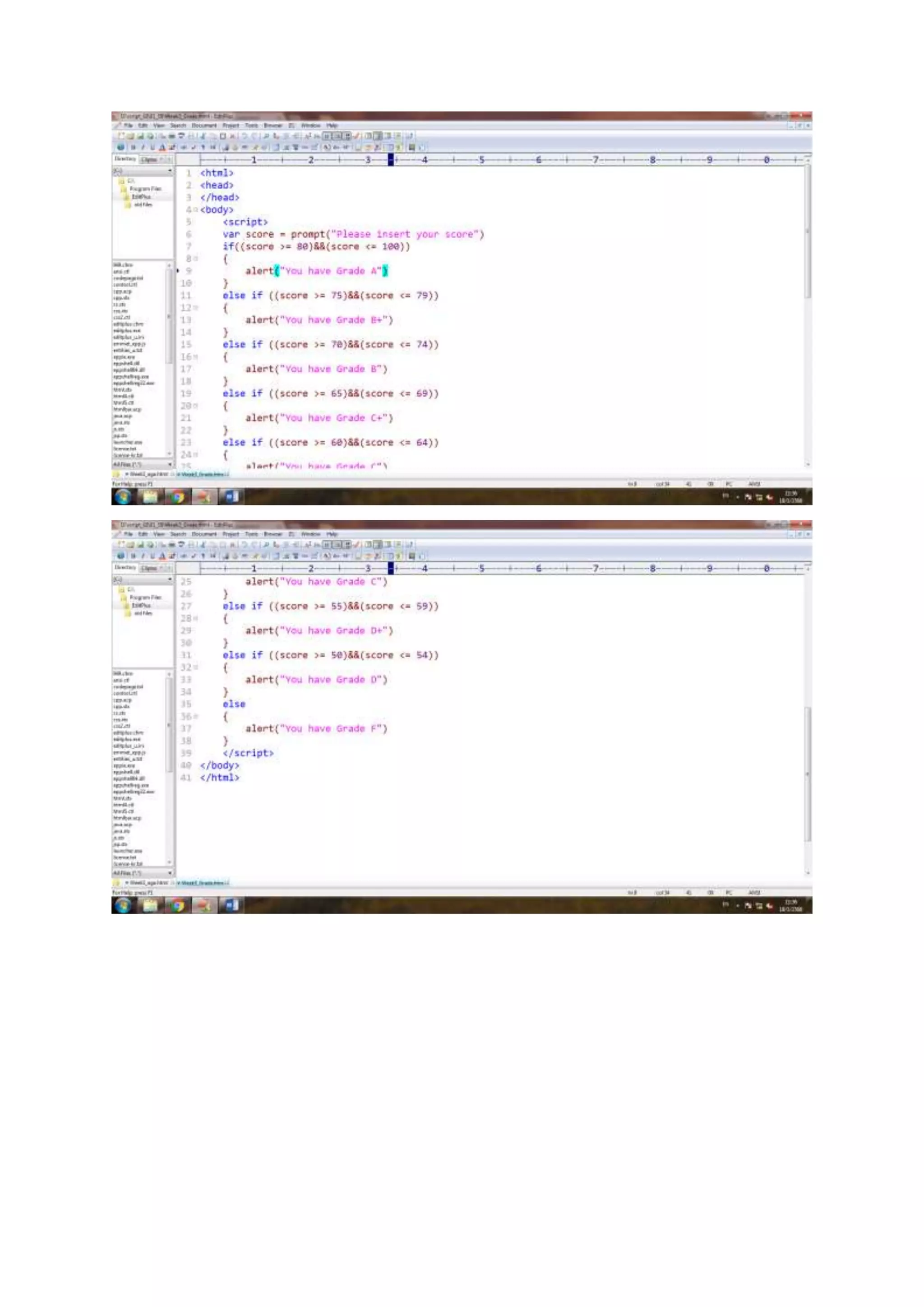Viewport: 924px width, 1307px height.
Task: Collapse the code fold marker at line 8
Action: (x=196, y=259)
